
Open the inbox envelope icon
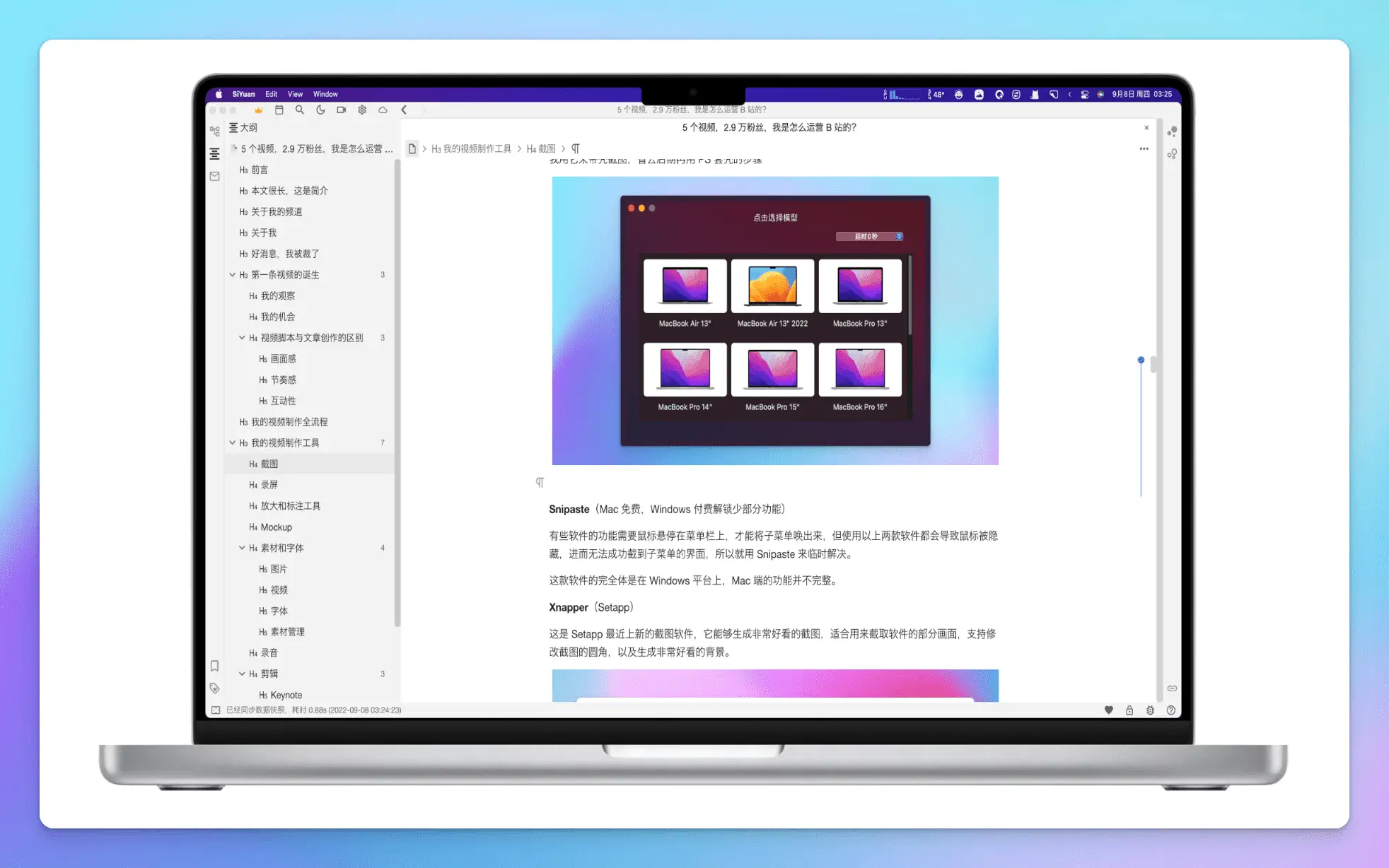(214, 176)
